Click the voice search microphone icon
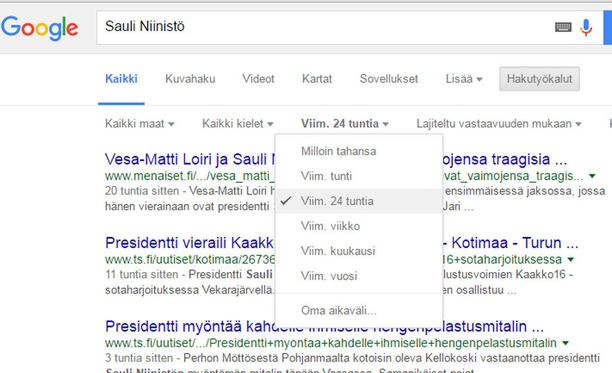The height and width of the screenshot is (373, 612). pyautogui.click(x=586, y=27)
